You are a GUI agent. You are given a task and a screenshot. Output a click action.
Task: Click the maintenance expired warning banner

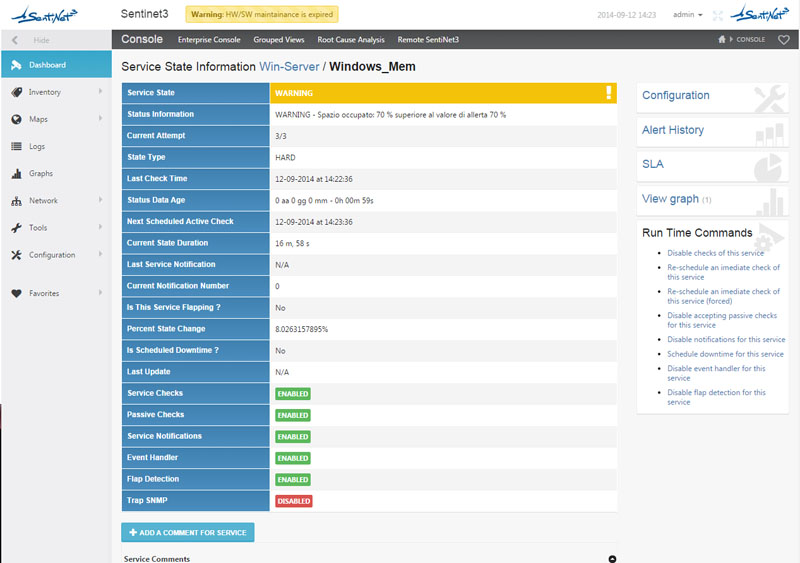(262, 14)
